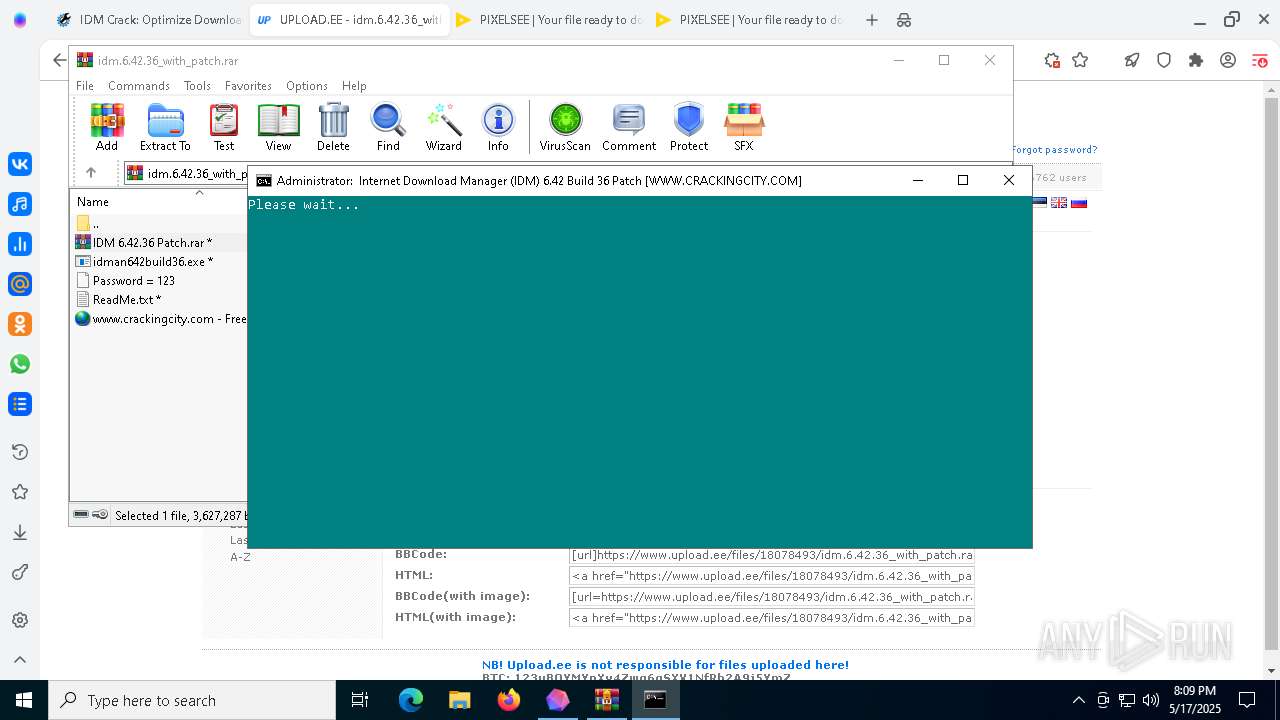This screenshot has height=720, width=1280.
Task: Open browser bookmarks star in the sidebar
Action: pyautogui.click(x=20, y=492)
